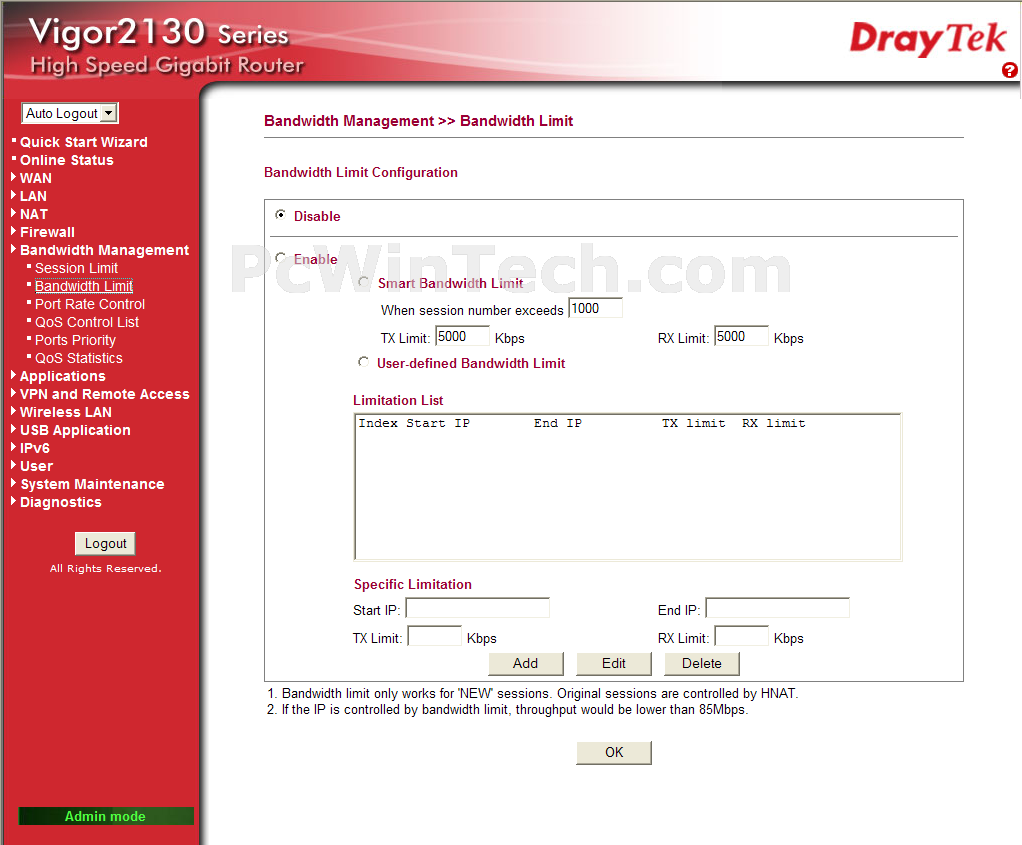Select the Enable radio button
Screen dimensions: 1022x845
[x=280, y=258]
